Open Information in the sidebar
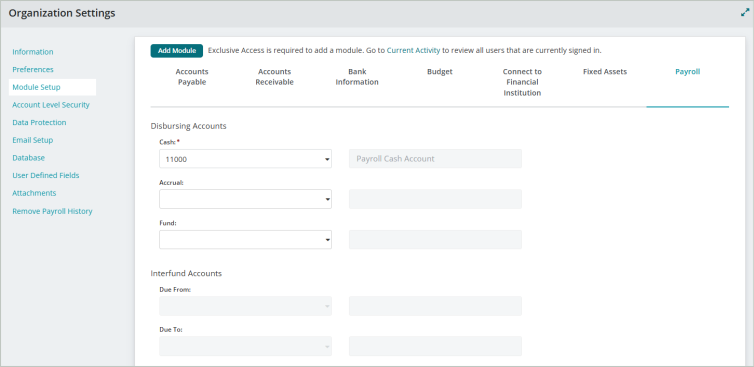754x367 pixels. pos(33,52)
